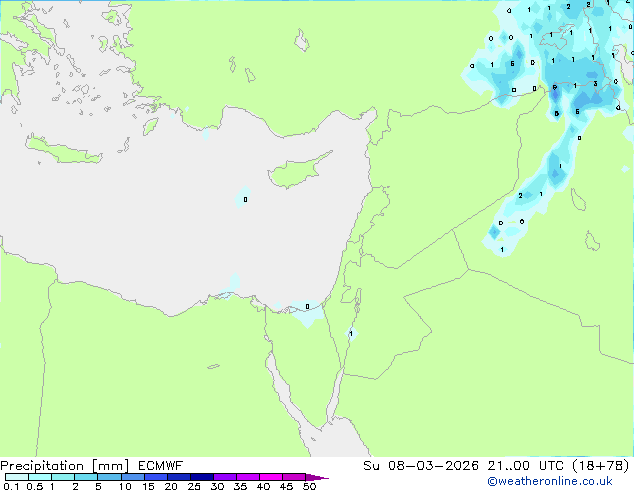The image size is (634, 490).
Task: Click the "0" value southwest of Cyprus
Action: coord(245,199)
